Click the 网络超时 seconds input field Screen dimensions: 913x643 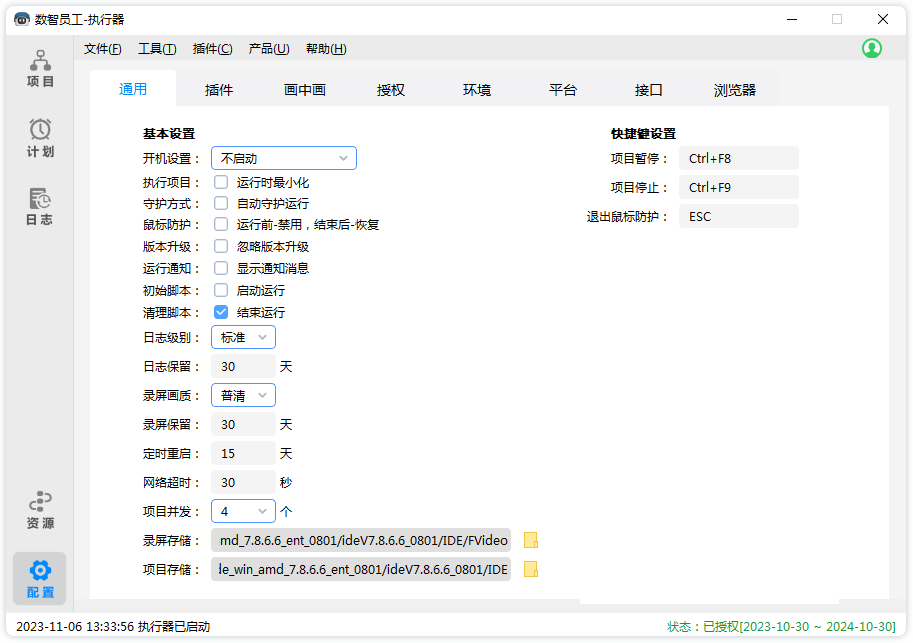[x=243, y=483]
